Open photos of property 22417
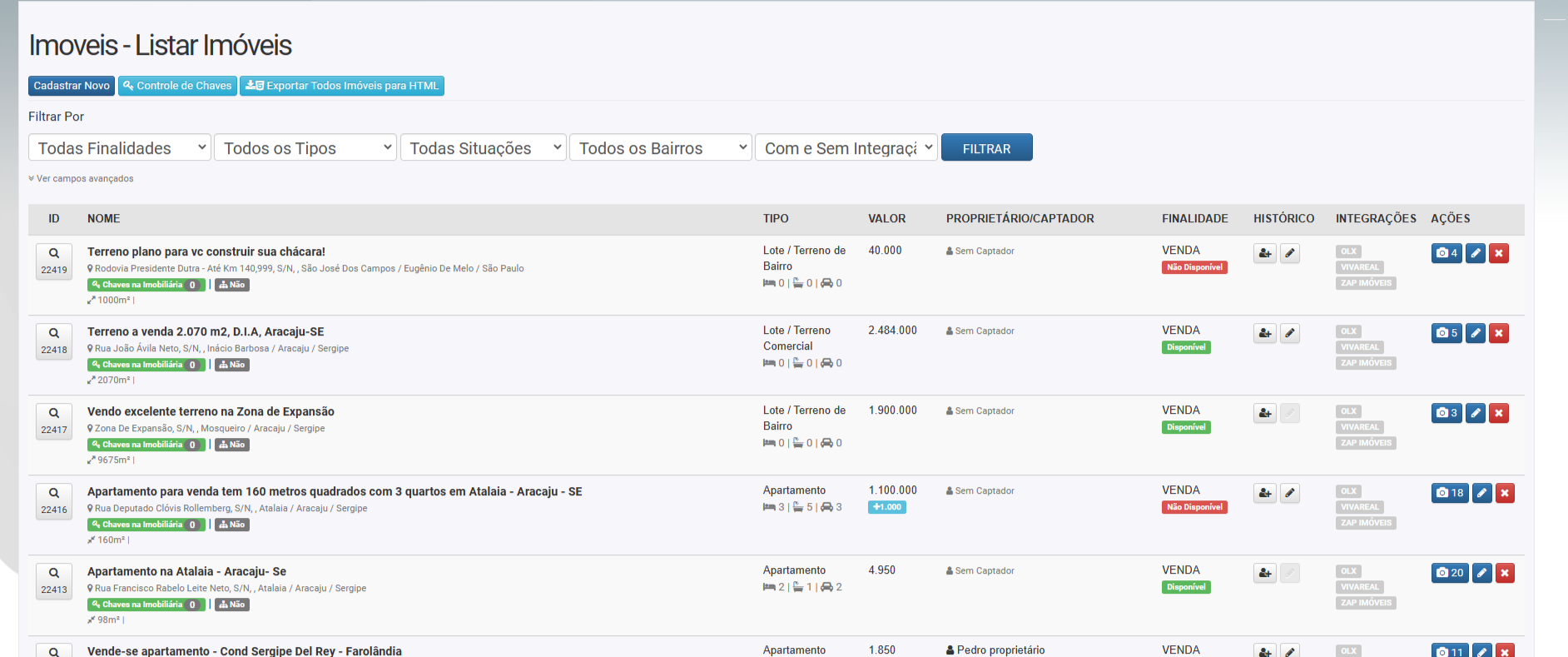This screenshot has height=657, width=1568. coord(1446,413)
